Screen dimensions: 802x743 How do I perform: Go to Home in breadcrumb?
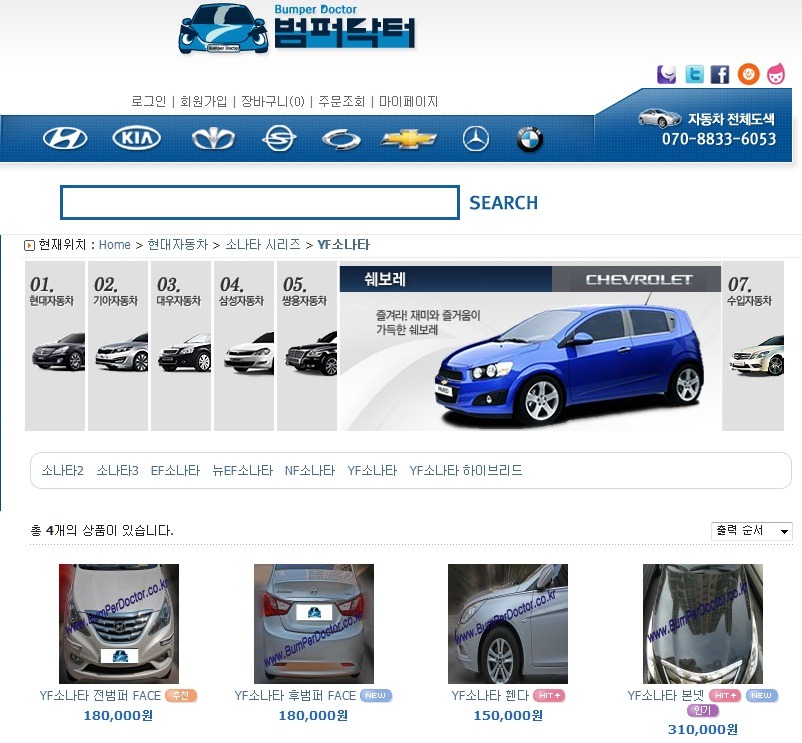[115, 245]
